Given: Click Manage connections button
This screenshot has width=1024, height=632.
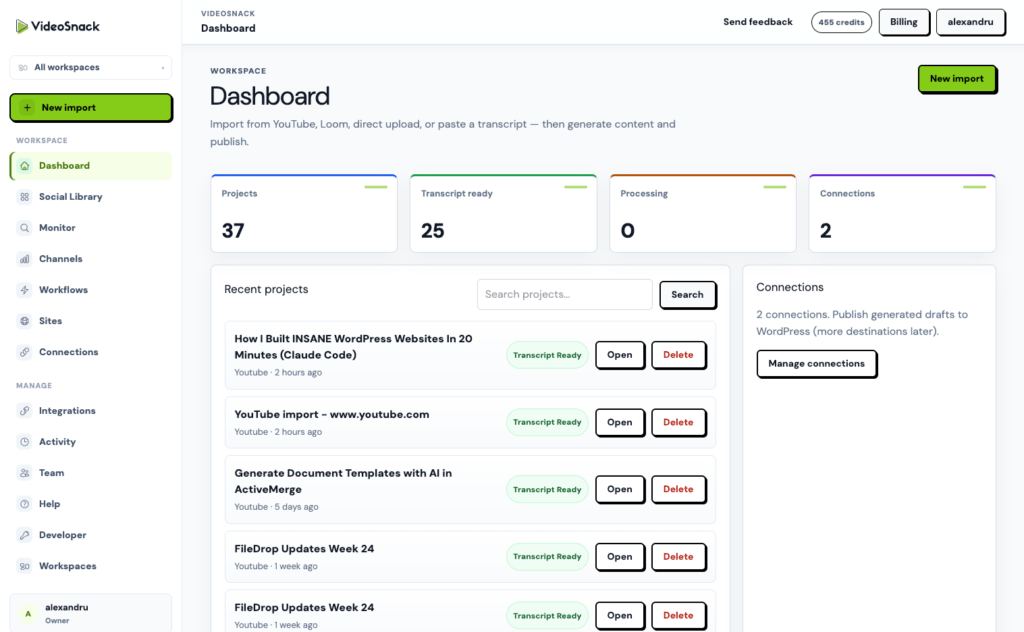Looking at the screenshot, I should (x=816, y=364).
